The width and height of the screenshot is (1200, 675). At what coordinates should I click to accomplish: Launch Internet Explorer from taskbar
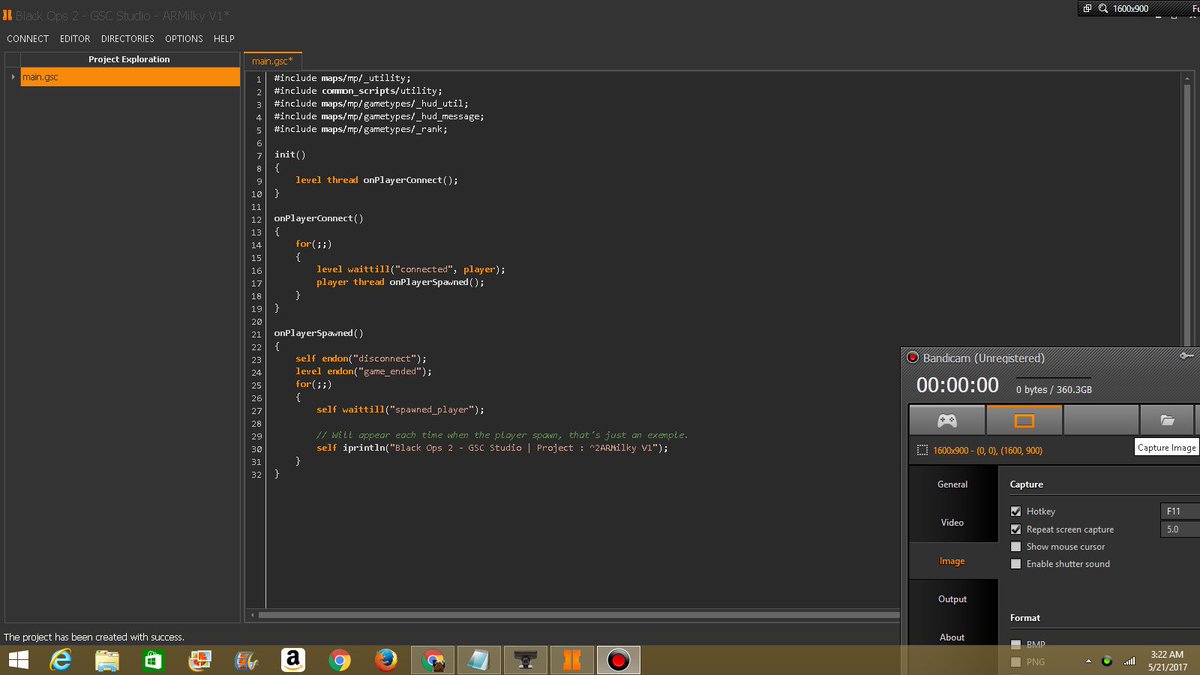[x=62, y=661]
